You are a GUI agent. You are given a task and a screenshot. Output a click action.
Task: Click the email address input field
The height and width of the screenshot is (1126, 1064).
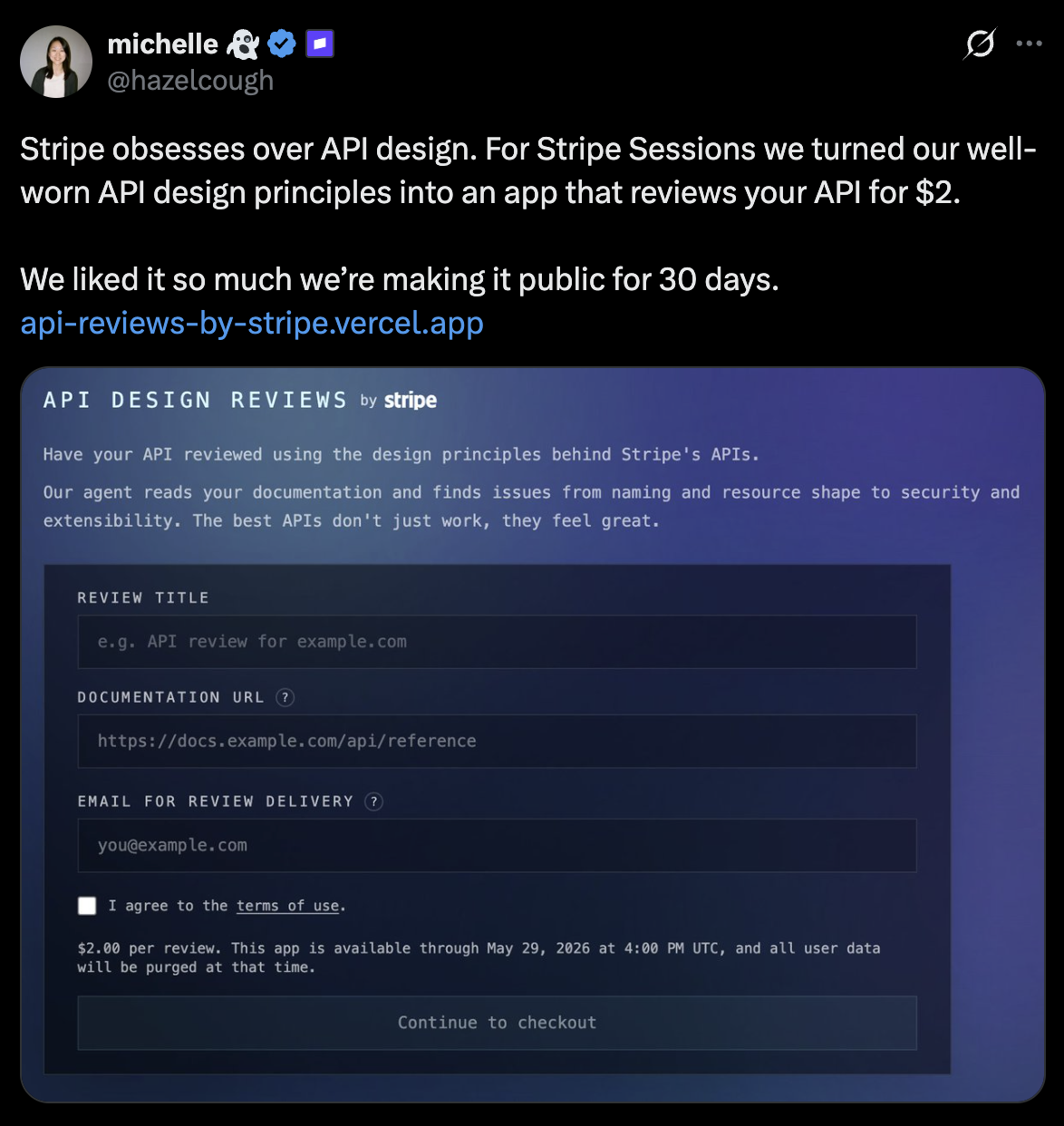[x=497, y=845]
